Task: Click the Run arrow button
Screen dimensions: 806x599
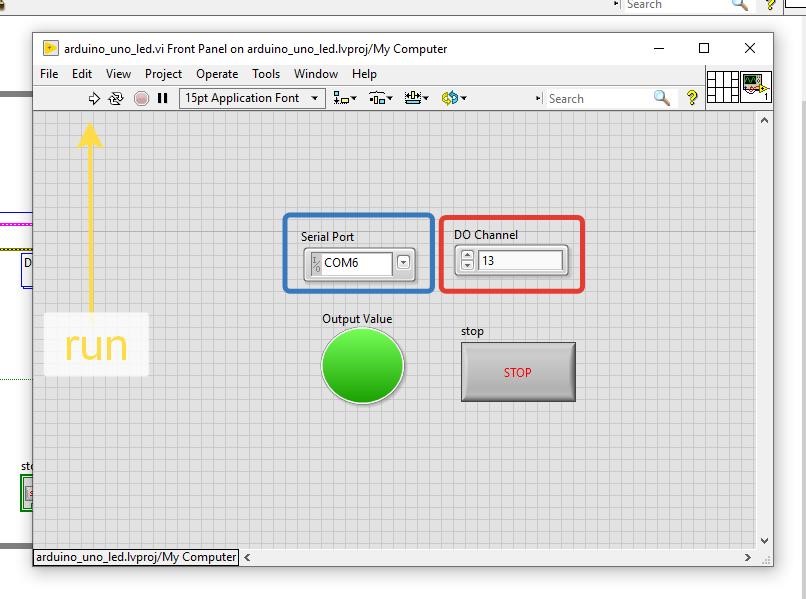Action: click(x=94, y=98)
